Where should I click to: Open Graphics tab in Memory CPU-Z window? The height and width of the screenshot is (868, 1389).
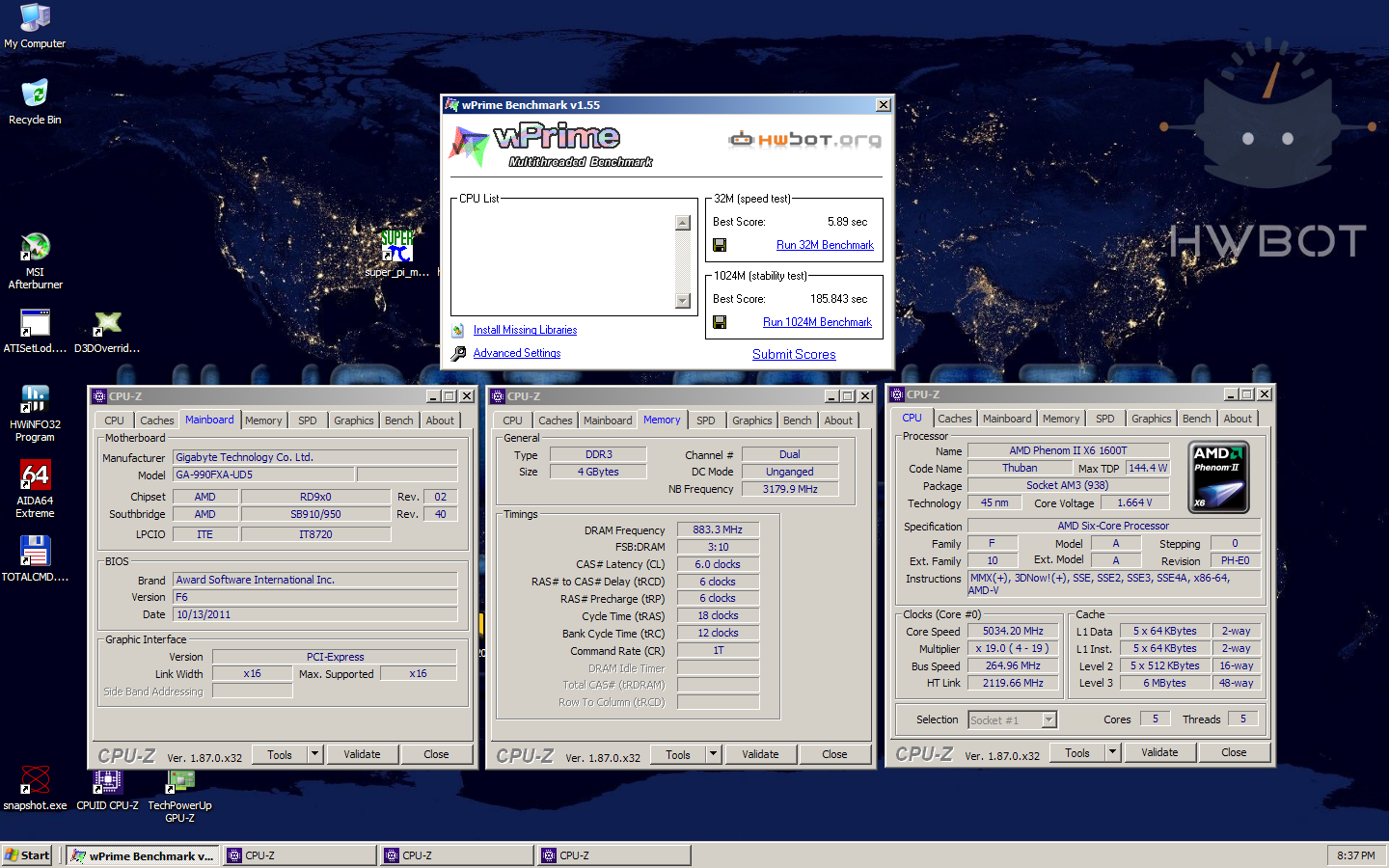[752, 420]
